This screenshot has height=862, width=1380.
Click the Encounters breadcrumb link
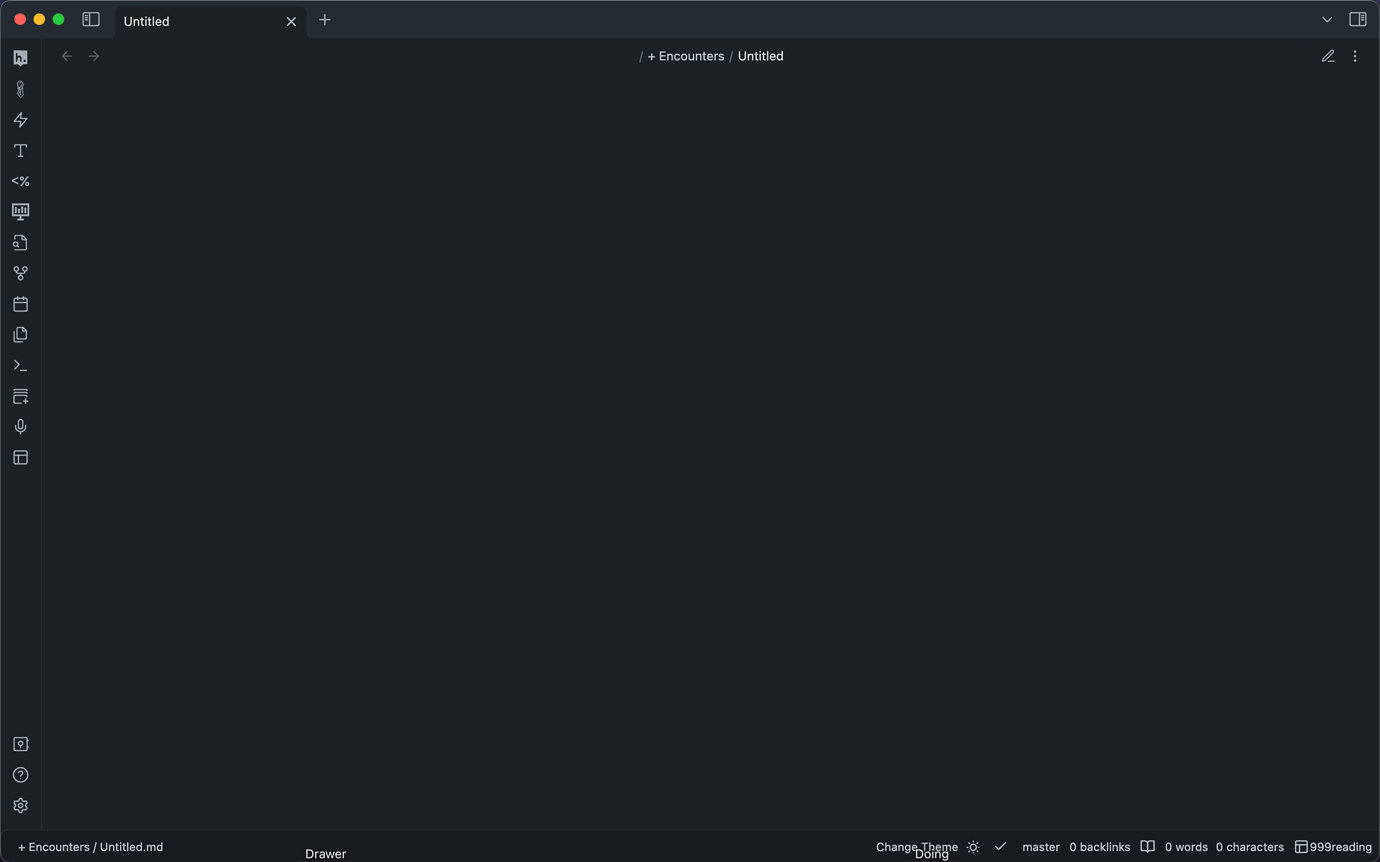click(x=686, y=57)
